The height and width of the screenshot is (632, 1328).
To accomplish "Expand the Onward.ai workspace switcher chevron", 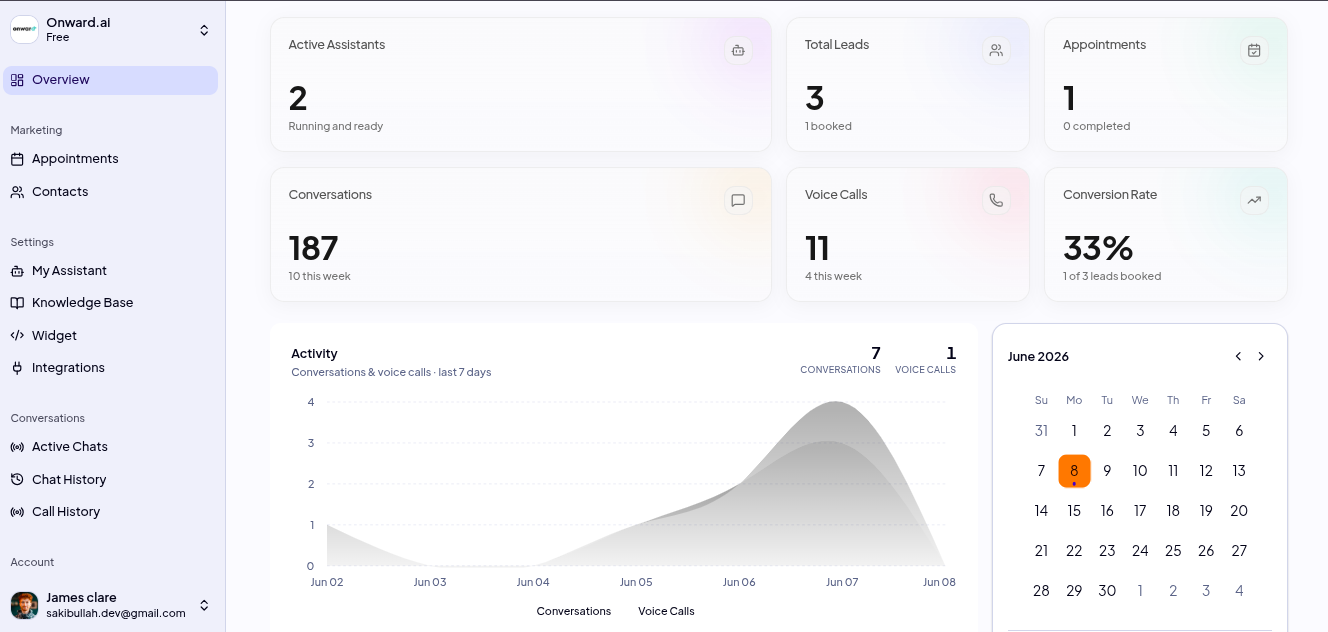I will (204, 30).
